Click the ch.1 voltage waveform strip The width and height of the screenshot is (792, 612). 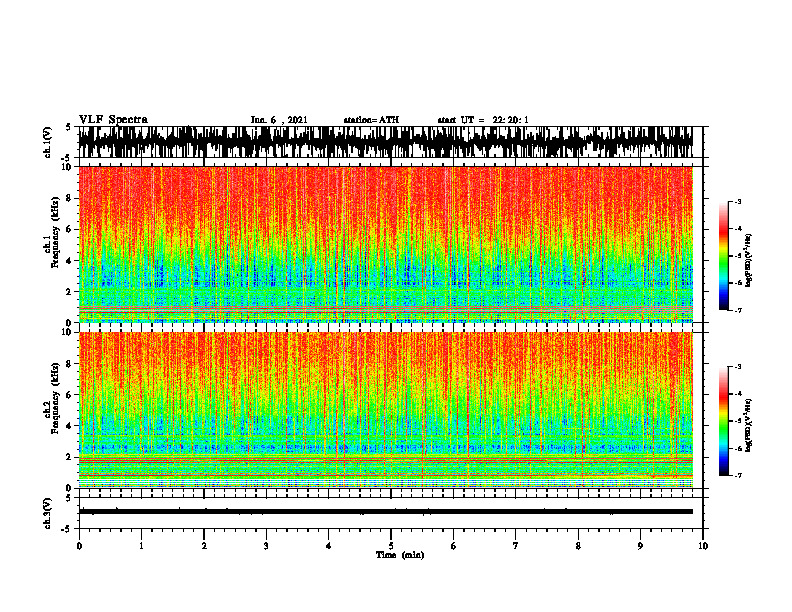(385, 142)
